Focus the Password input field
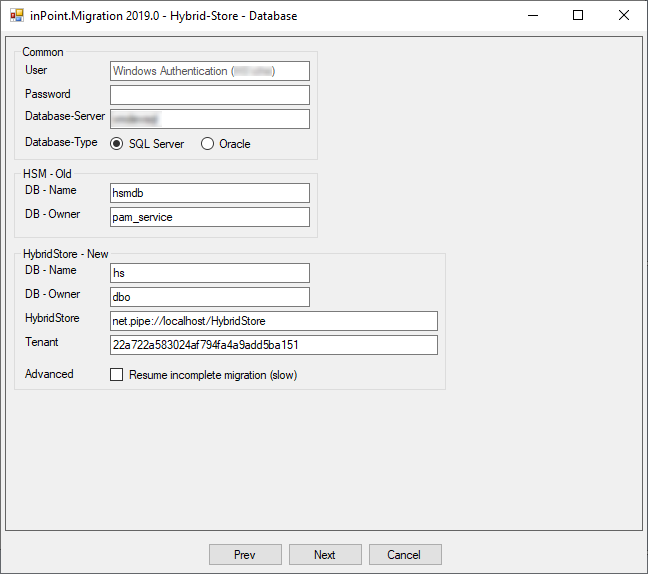 210,95
